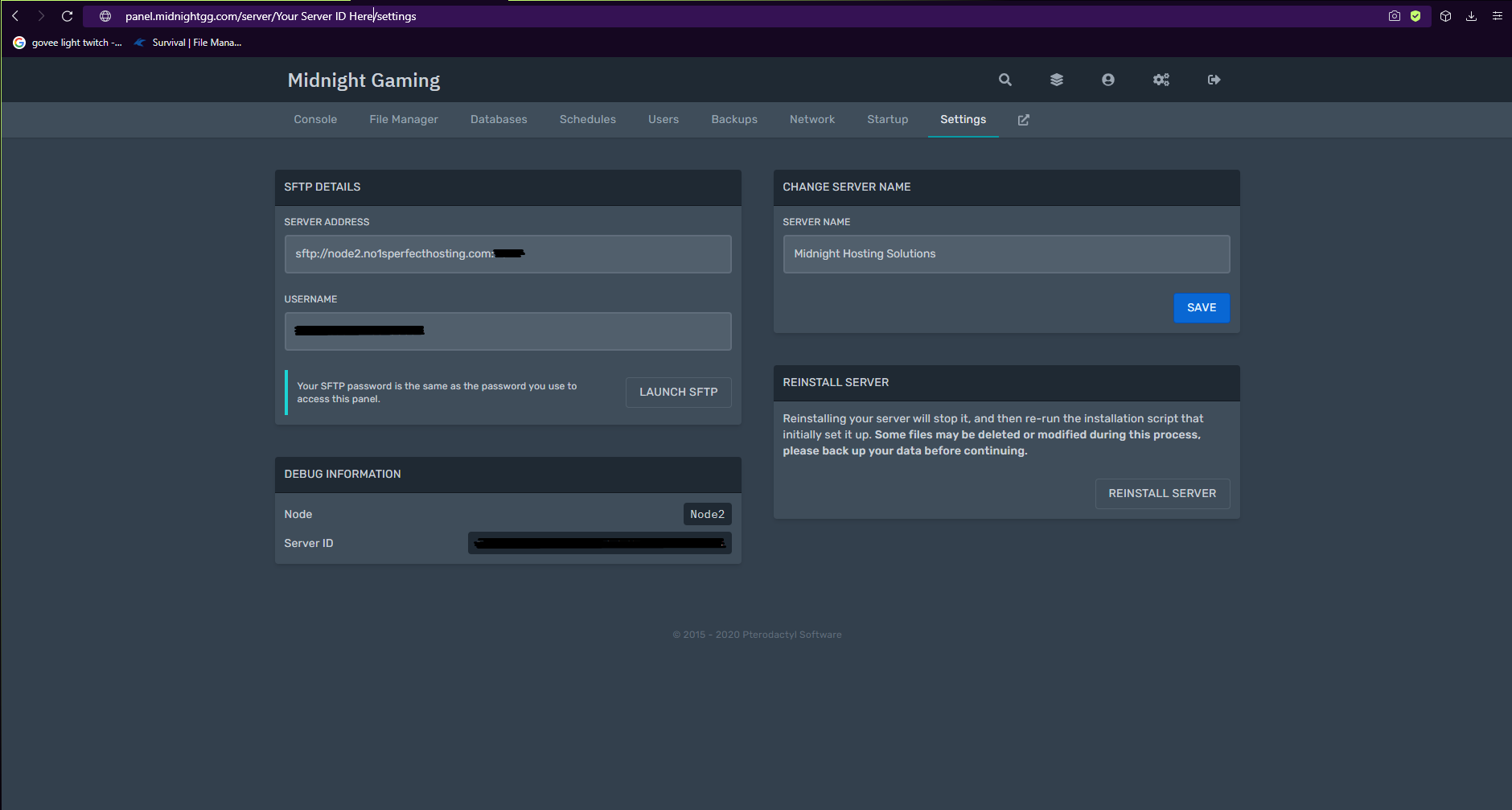Click the globe site info icon
Image resolution: width=1512 pixels, height=810 pixels.
coord(105,16)
